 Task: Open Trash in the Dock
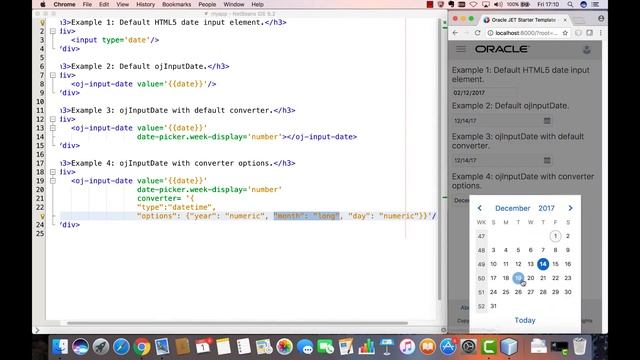click(x=580, y=347)
